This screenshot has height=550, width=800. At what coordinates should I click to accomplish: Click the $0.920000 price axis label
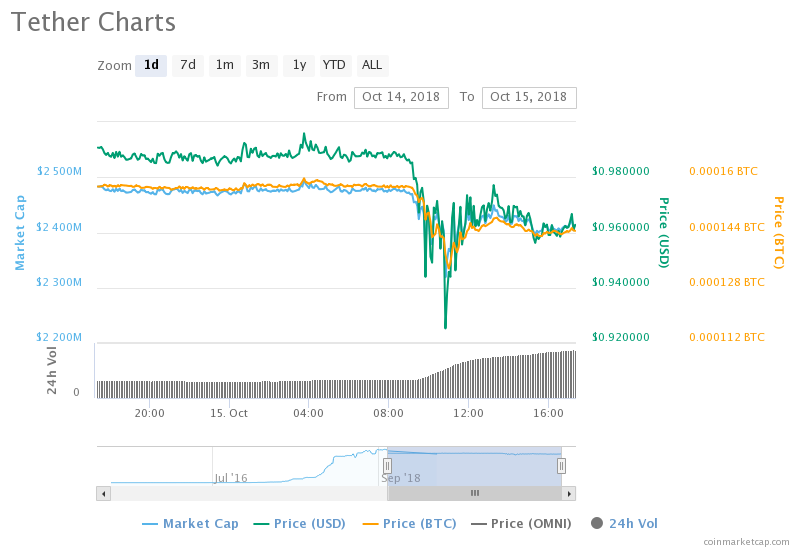(621, 337)
